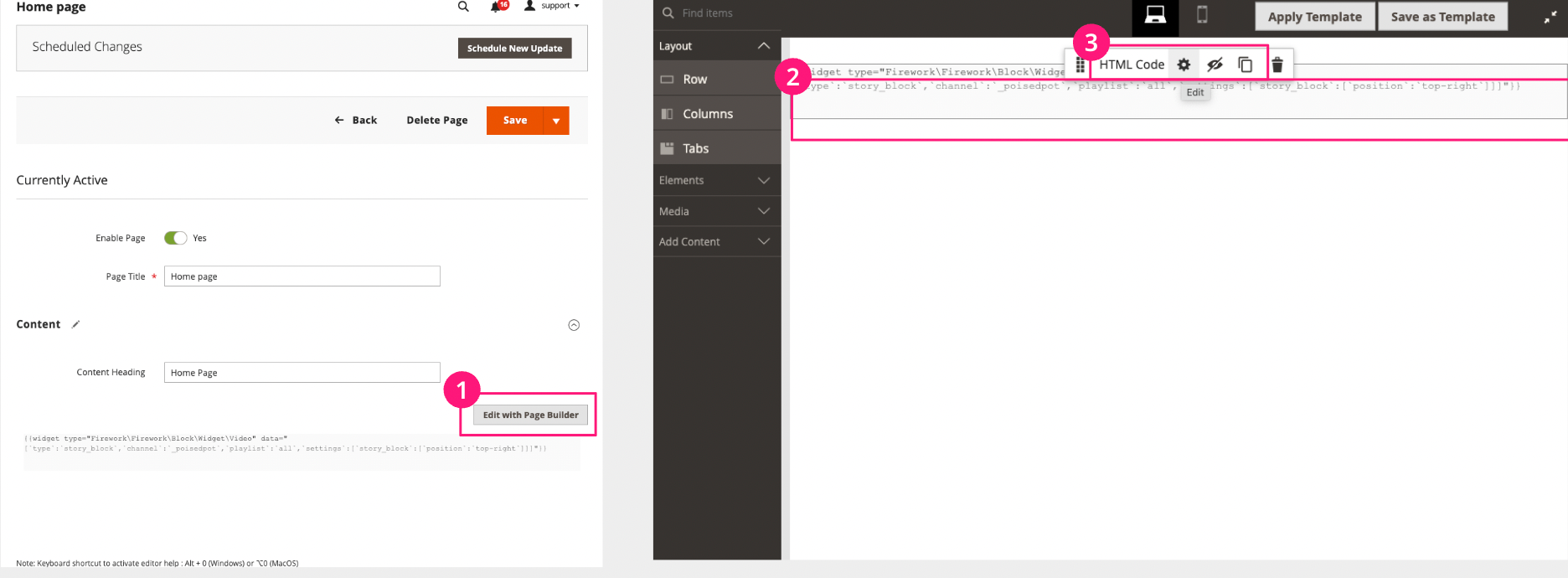Toggle the Enable Page switch
Image resolution: width=1568 pixels, height=578 pixels.
point(176,238)
